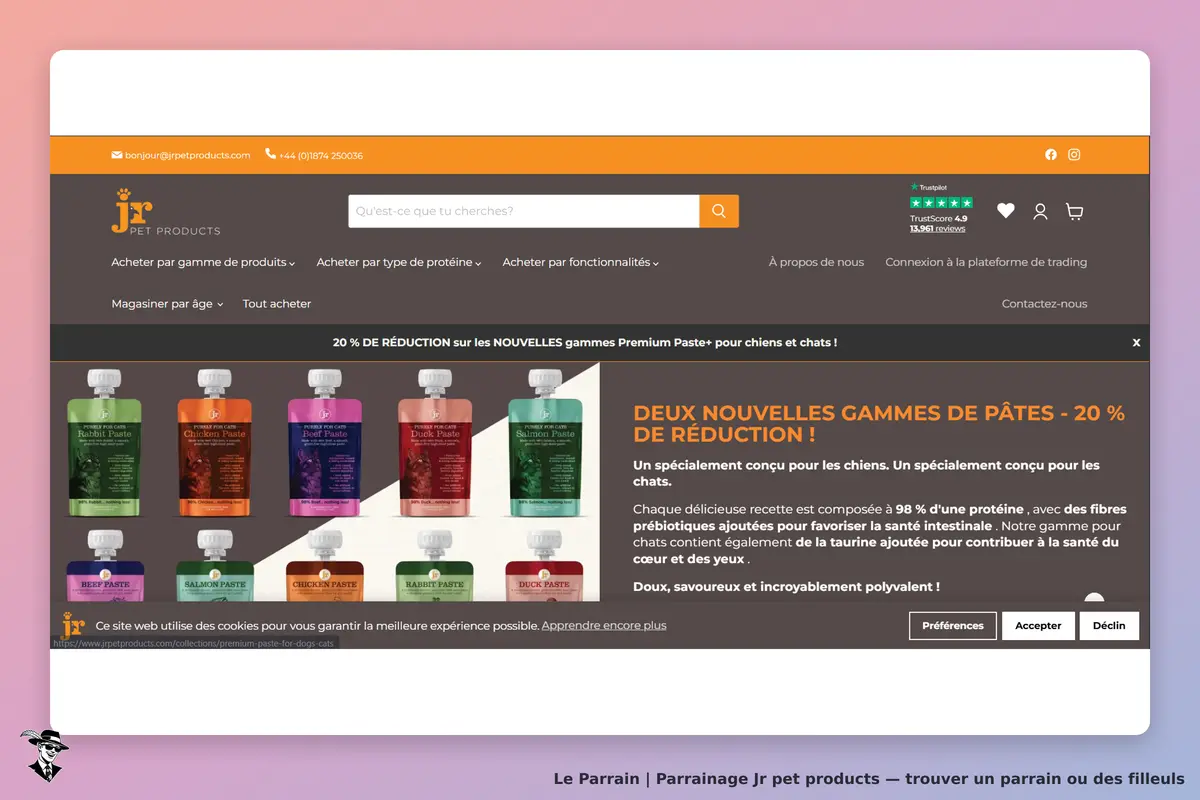This screenshot has width=1200, height=800.
Task: Click the Duck Paste cat pouch image
Action: 435,443
